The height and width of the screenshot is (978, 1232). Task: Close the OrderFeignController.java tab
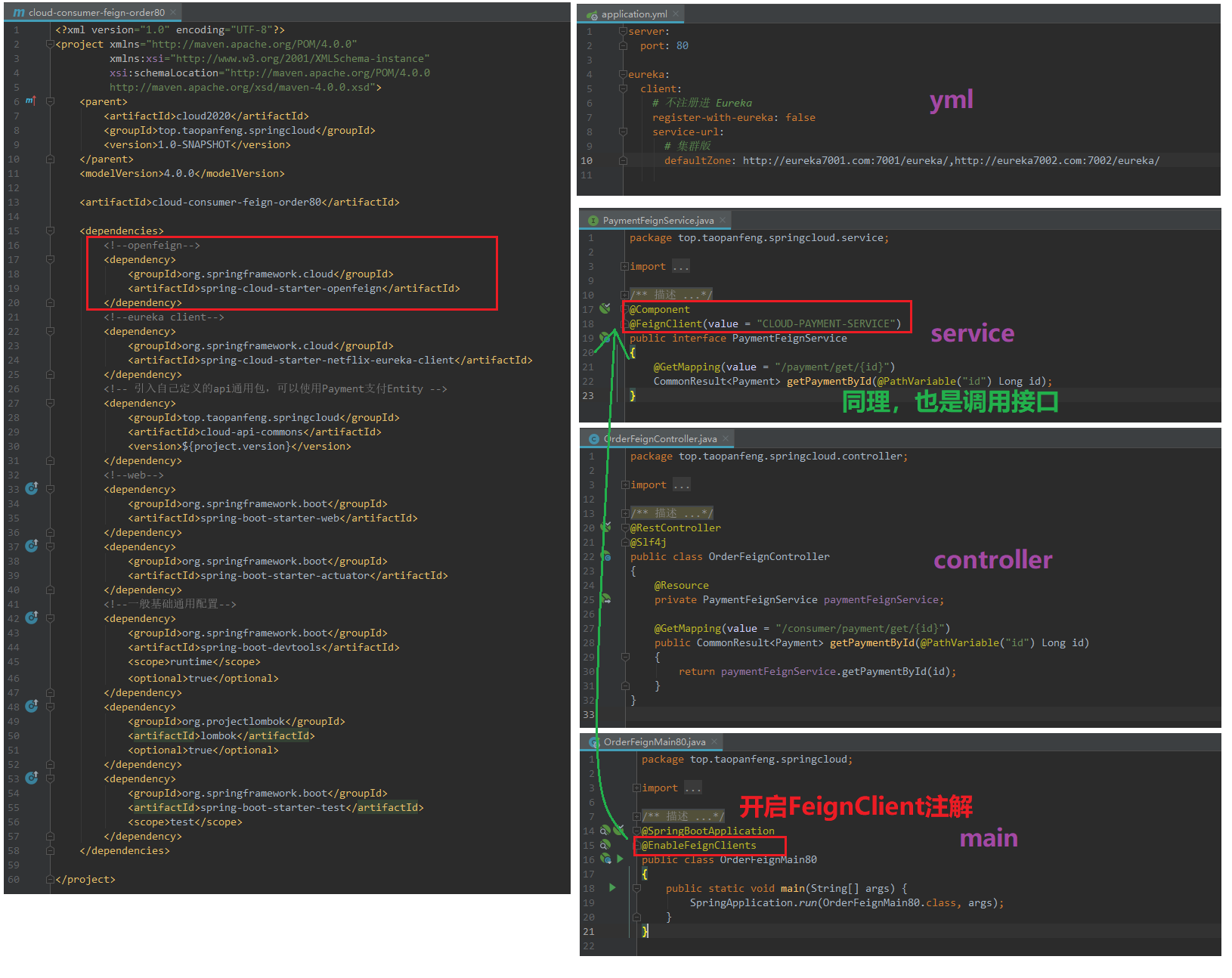pyautogui.click(x=725, y=438)
